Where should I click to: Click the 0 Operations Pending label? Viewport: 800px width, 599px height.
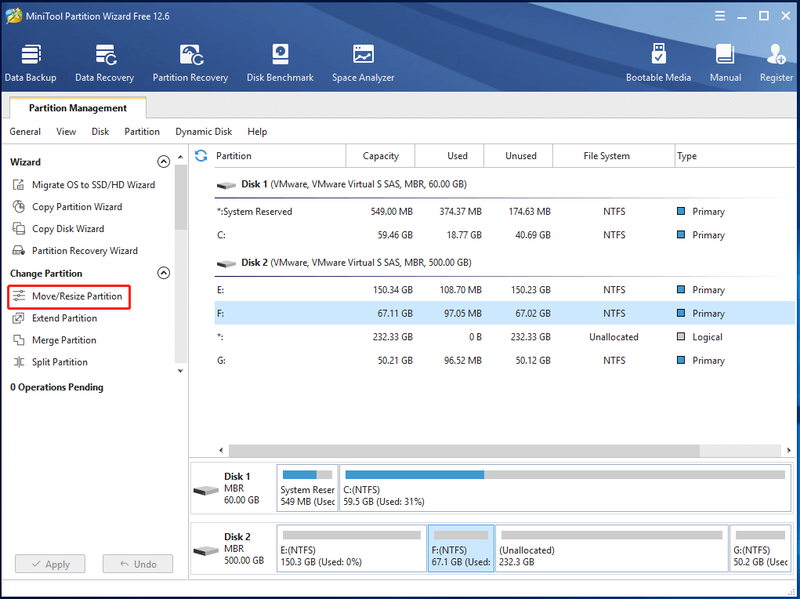(x=57, y=387)
